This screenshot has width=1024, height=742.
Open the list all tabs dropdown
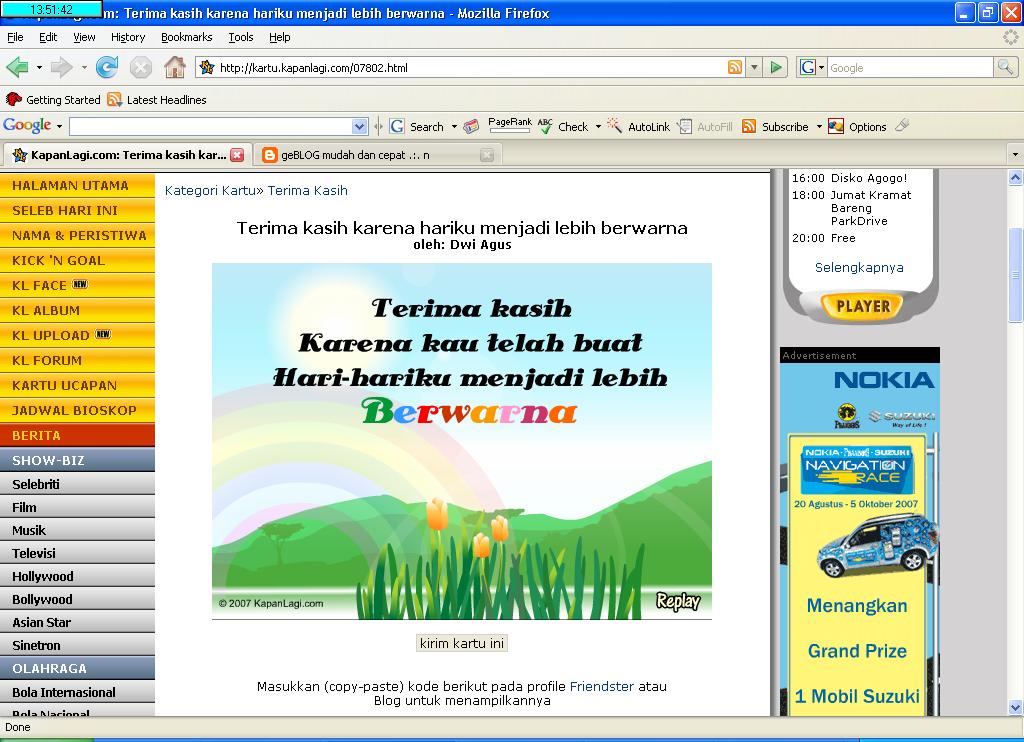click(x=1015, y=155)
